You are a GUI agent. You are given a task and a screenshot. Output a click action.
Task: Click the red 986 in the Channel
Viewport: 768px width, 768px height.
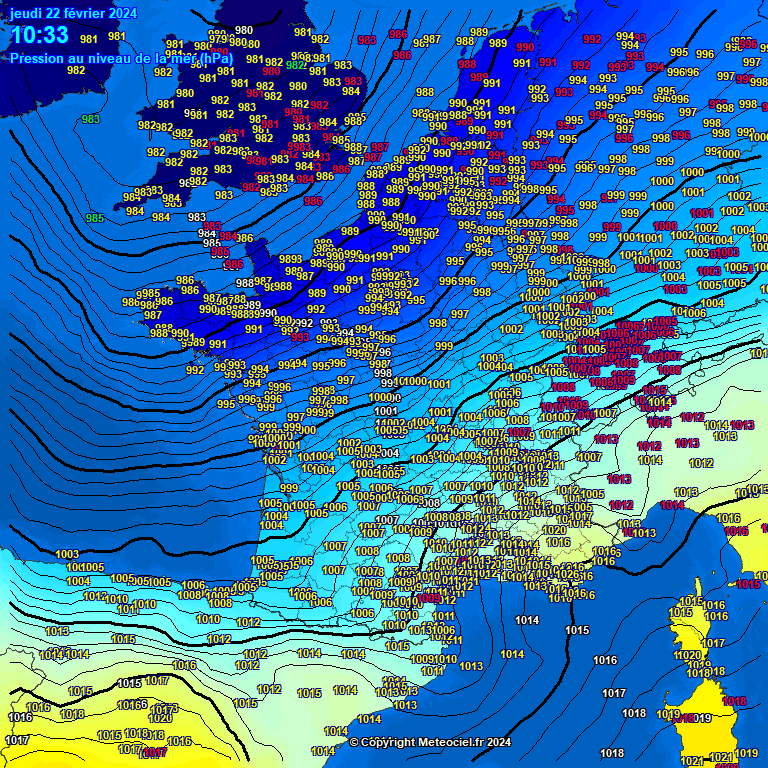tap(313, 201)
